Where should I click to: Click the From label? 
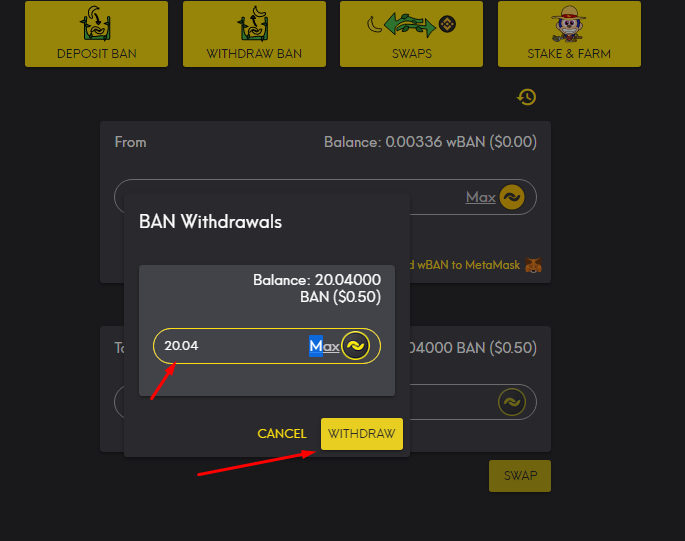(130, 142)
